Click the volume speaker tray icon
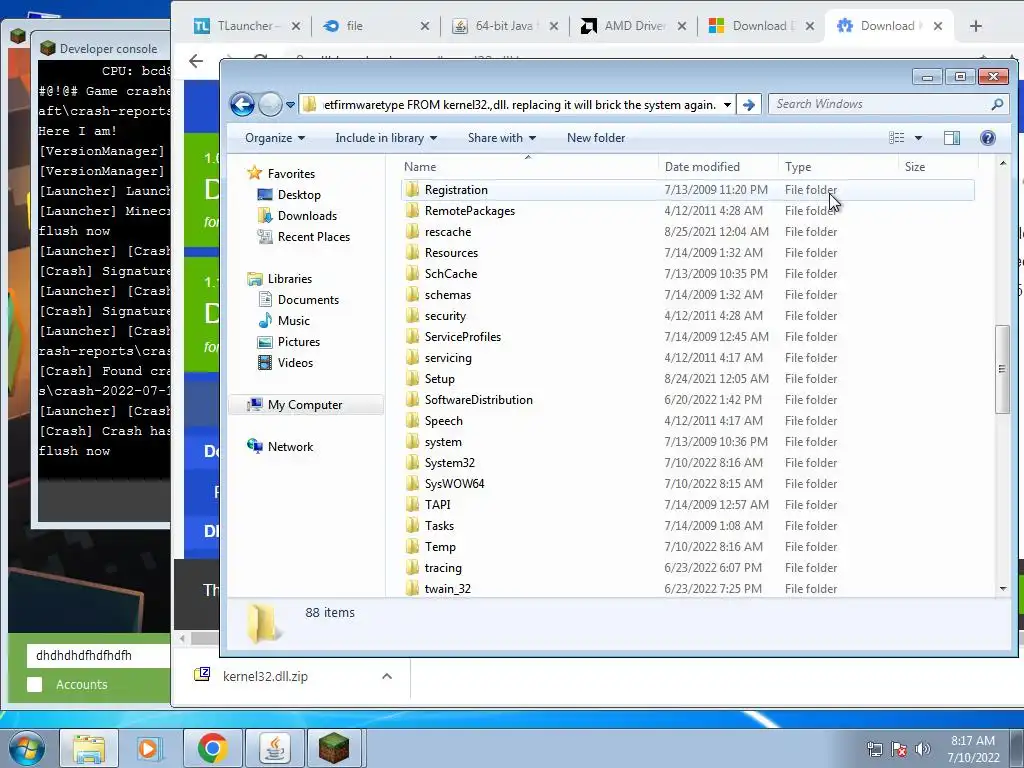The width and height of the screenshot is (1024, 768). 922,749
